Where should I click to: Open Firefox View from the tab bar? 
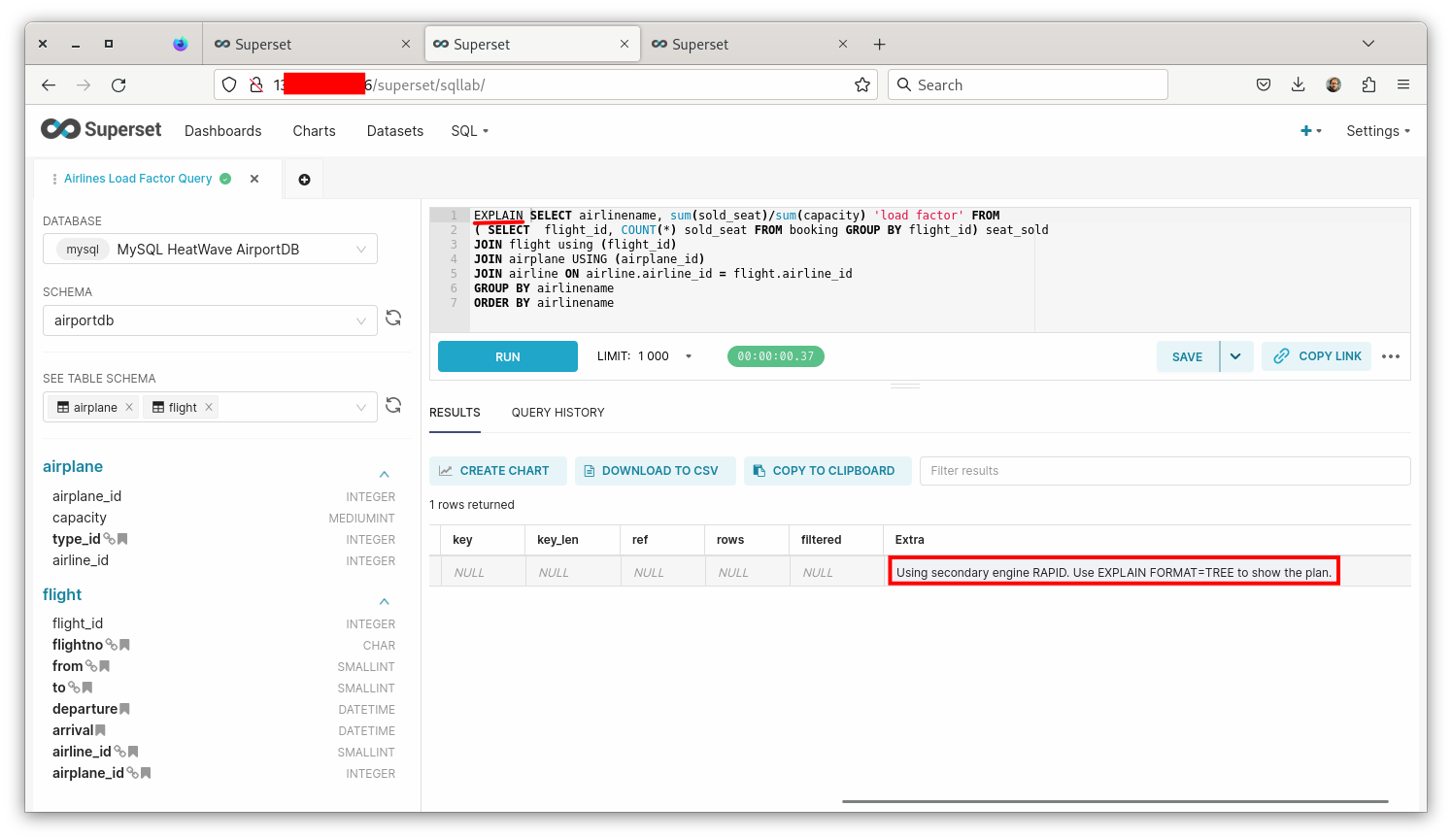(x=180, y=44)
